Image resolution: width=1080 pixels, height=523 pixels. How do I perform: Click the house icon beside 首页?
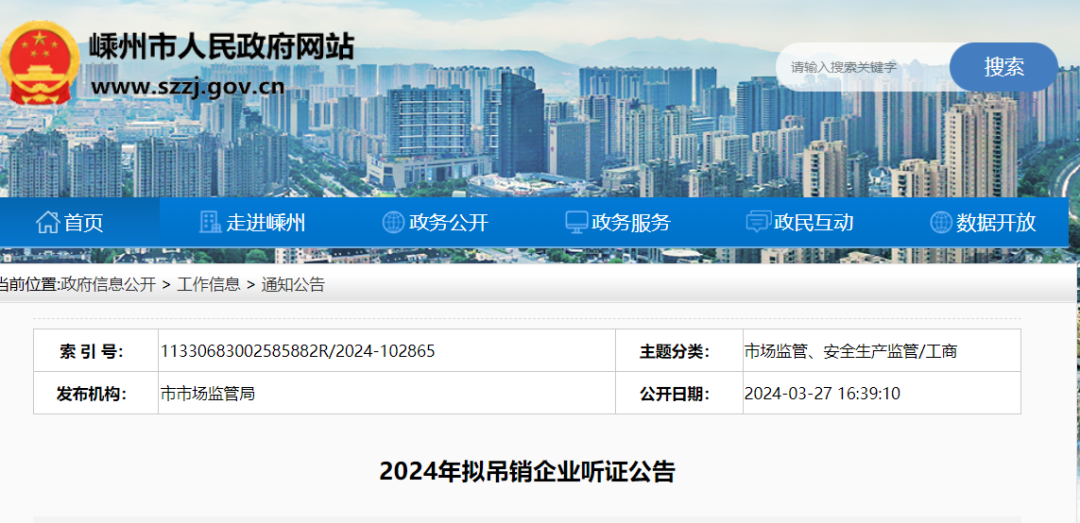click(47, 222)
